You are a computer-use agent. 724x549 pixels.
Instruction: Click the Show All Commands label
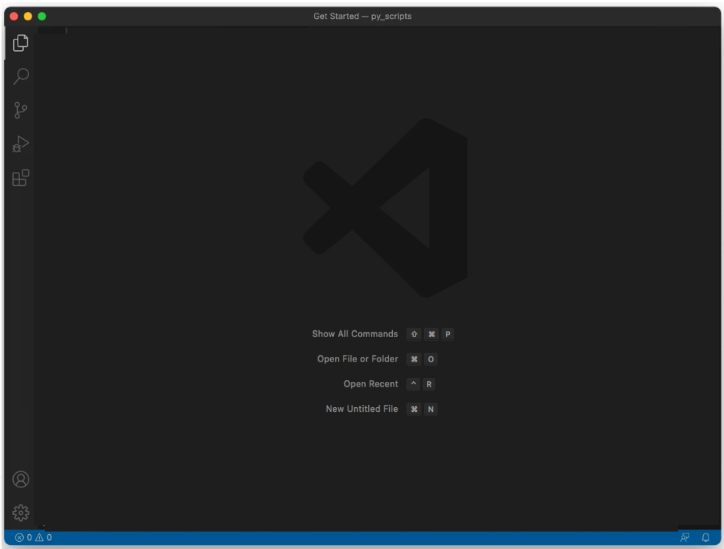354,334
